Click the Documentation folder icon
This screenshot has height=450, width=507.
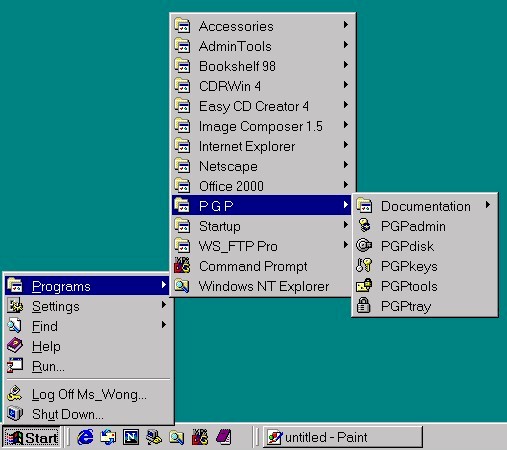[x=364, y=206]
